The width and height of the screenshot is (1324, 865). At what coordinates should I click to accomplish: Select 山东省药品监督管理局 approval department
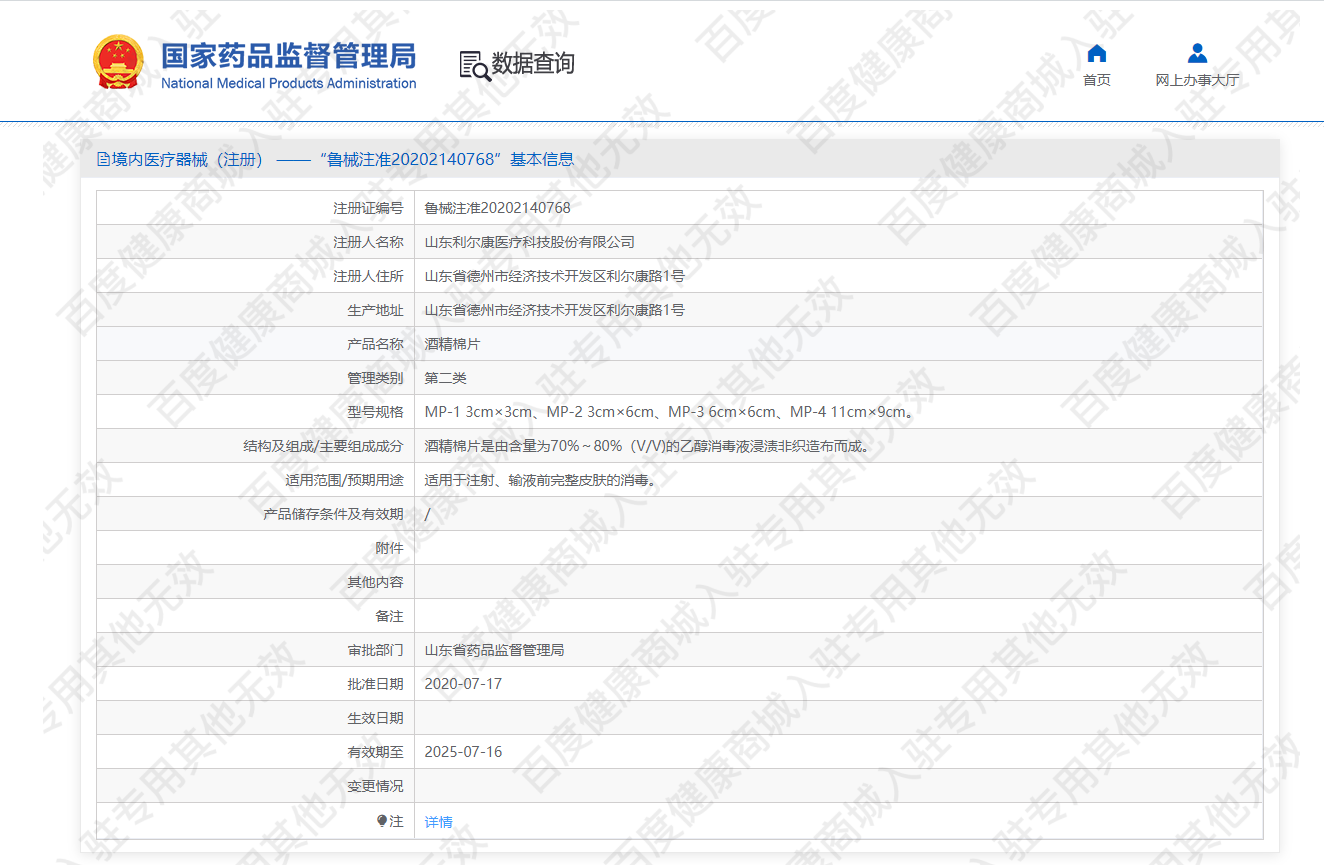(x=495, y=650)
